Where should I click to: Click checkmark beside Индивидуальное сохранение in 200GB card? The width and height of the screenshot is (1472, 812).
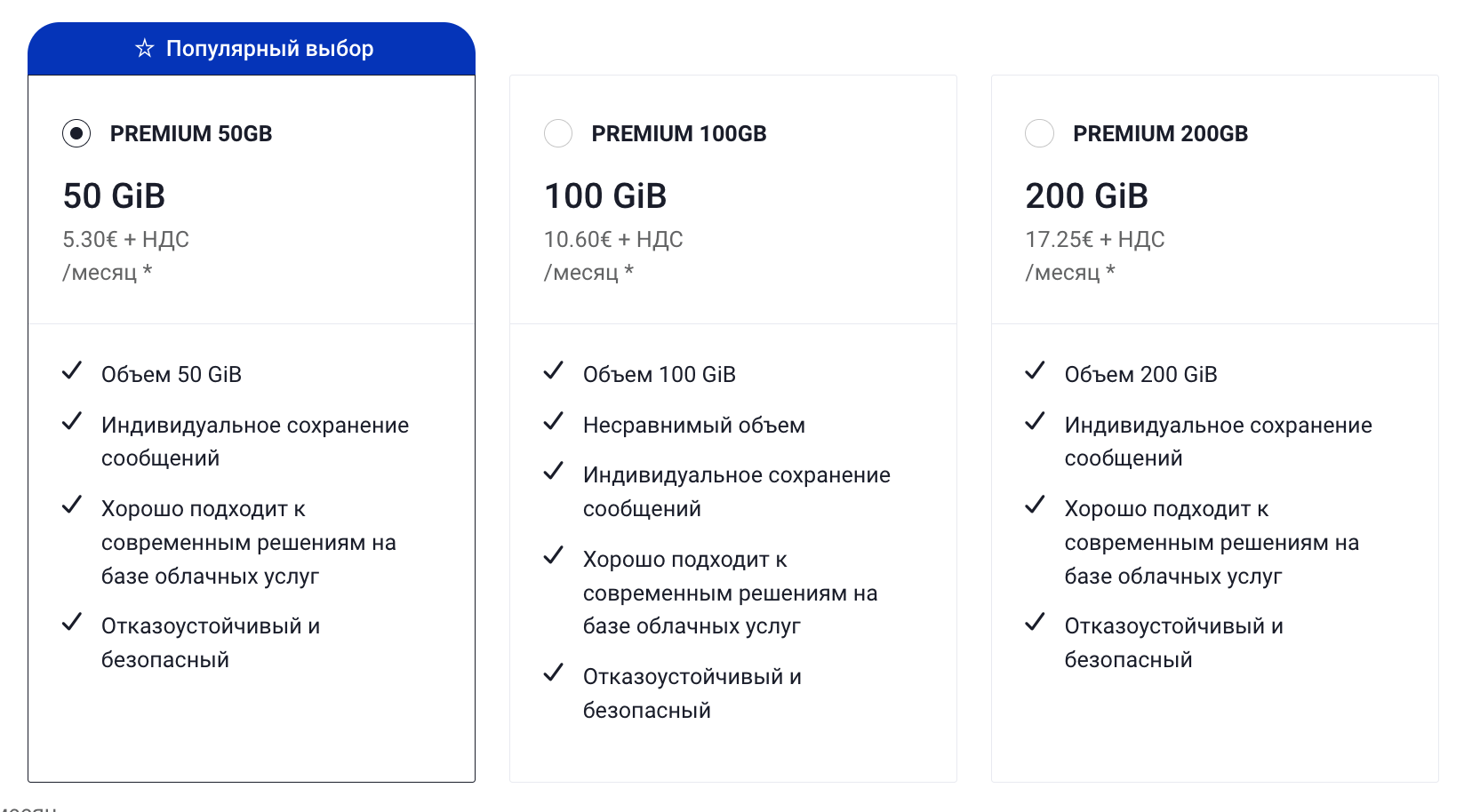[1035, 421]
